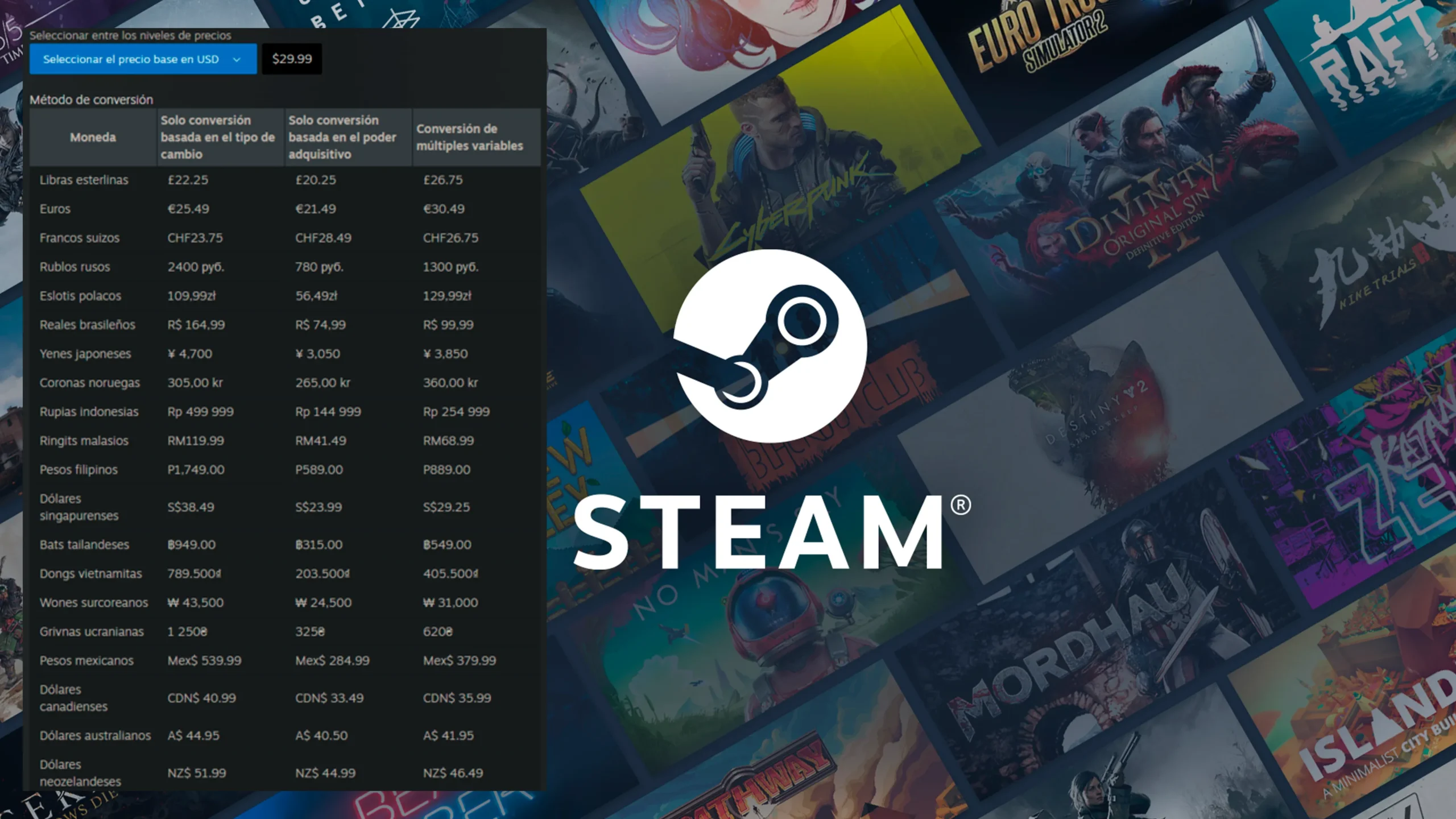Click the dropdown chevron arrow

237,59
